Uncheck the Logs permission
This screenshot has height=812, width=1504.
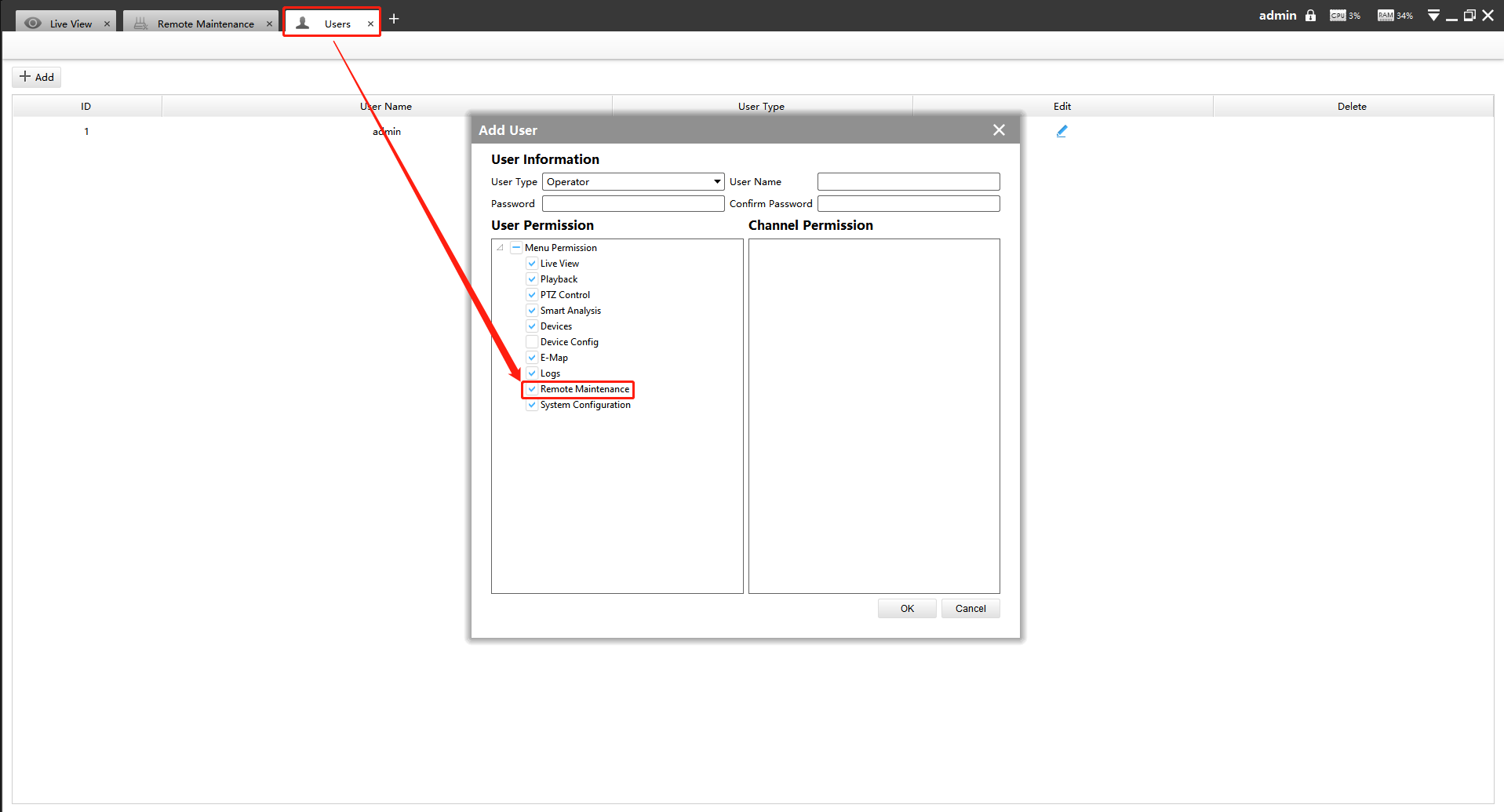coord(532,373)
